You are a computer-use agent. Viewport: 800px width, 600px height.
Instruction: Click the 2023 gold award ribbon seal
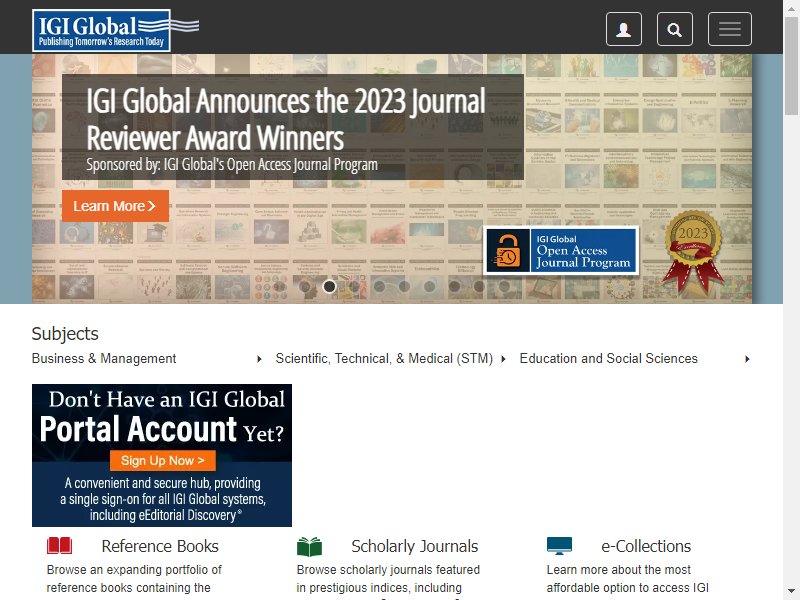pyautogui.click(x=693, y=251)
